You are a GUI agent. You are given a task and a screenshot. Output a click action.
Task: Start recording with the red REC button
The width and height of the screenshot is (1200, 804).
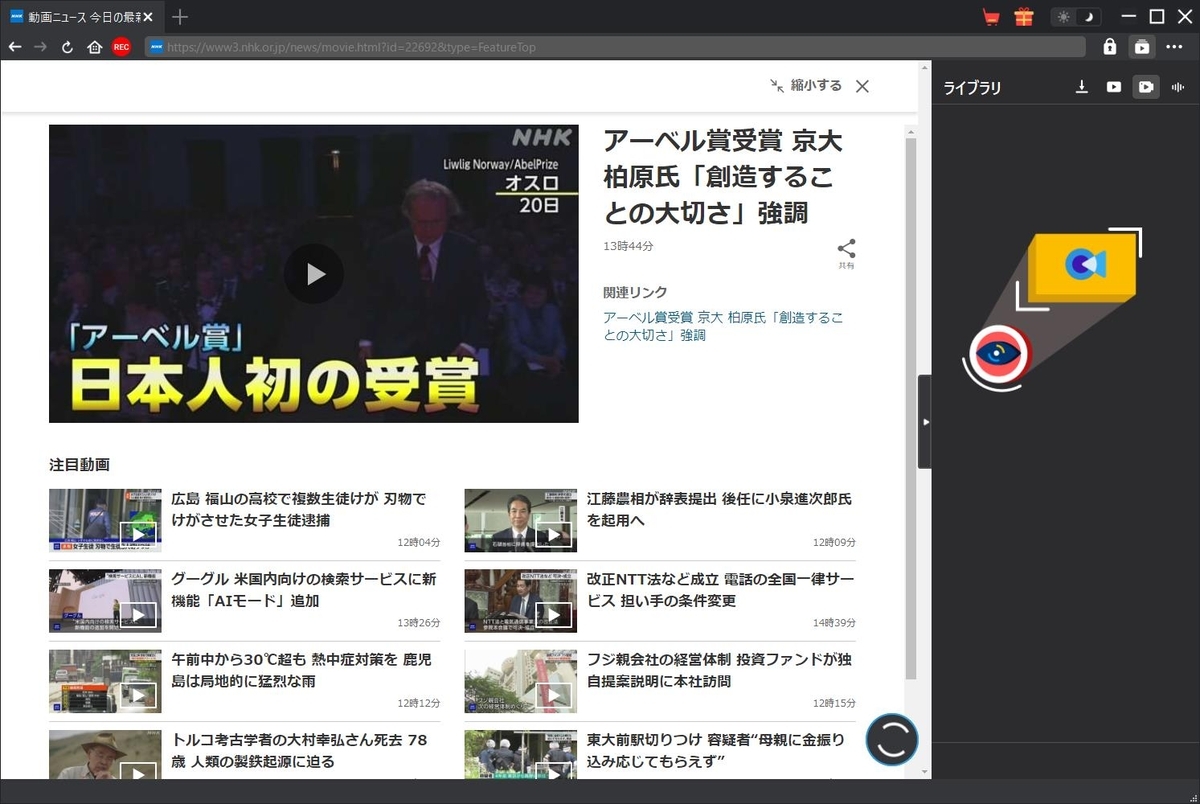tap(121, 47)
